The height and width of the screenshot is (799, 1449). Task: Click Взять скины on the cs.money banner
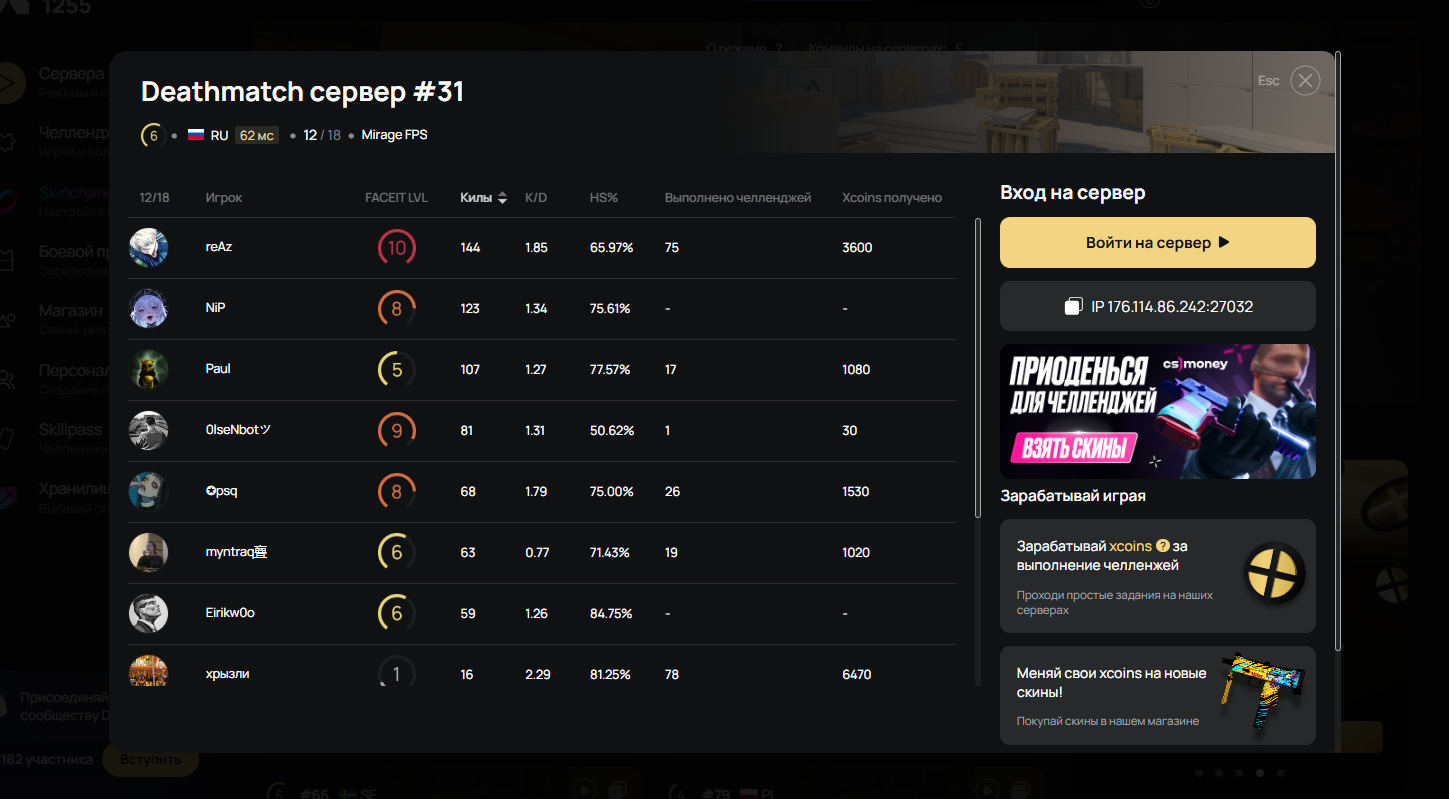click(x=1072, y=448)
